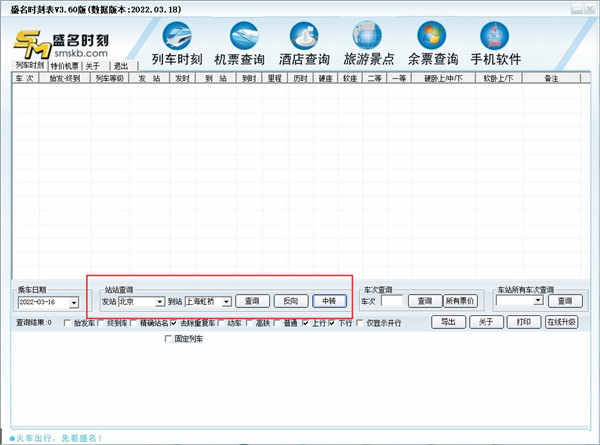The image size is (600, 445).
Task: Uncheck the 下行 checkbox
Action: point(332,323)
